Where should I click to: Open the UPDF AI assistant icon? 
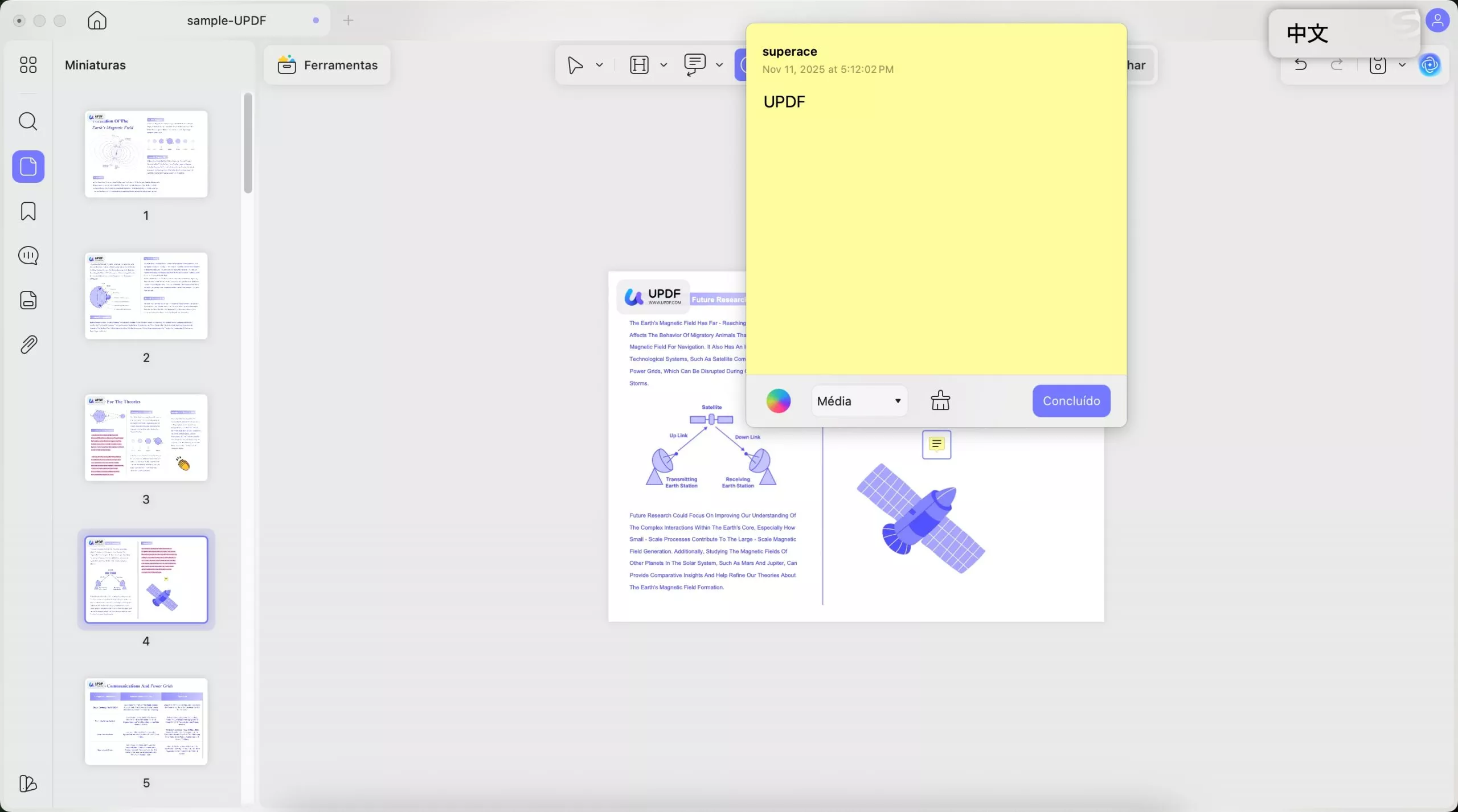(1430, 65)
